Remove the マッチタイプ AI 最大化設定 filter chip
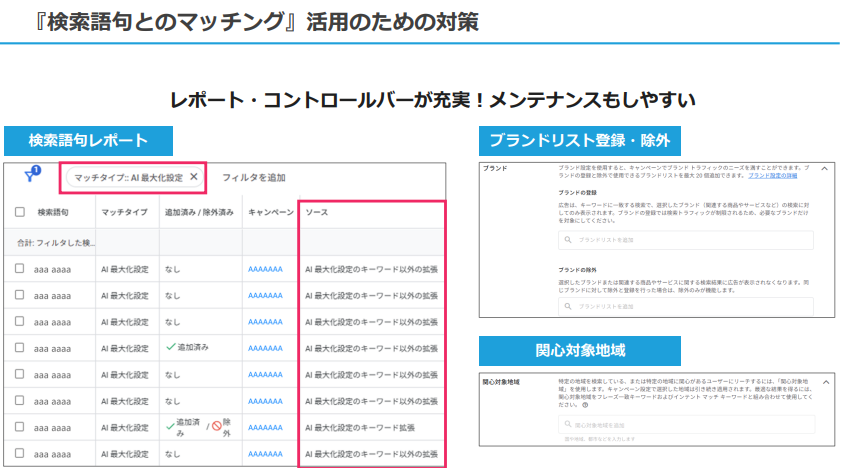 click(x=194, y=177)
